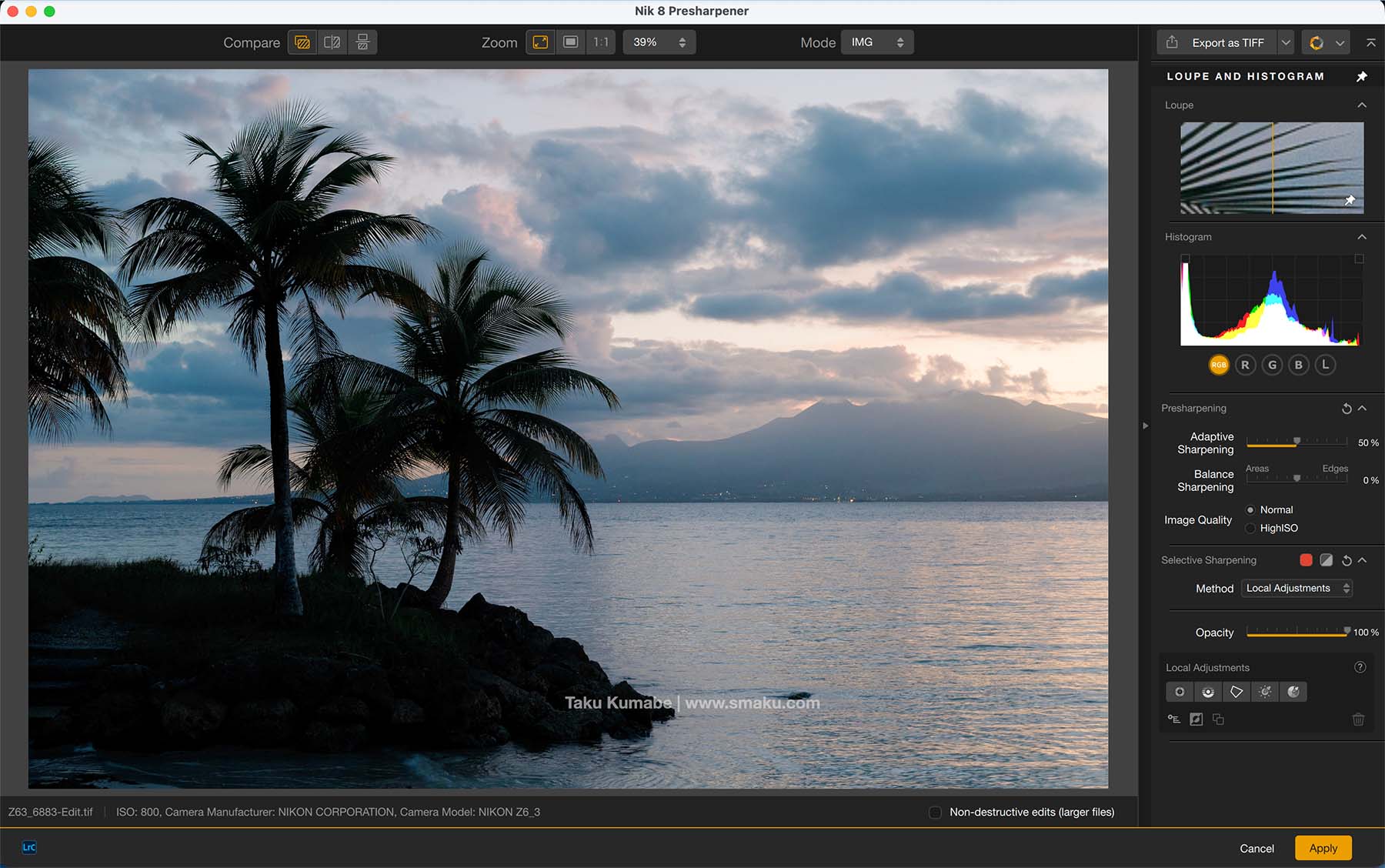Click Cancel to discard changes
The image size is (1385, 868).
(x=1257, y=848)
